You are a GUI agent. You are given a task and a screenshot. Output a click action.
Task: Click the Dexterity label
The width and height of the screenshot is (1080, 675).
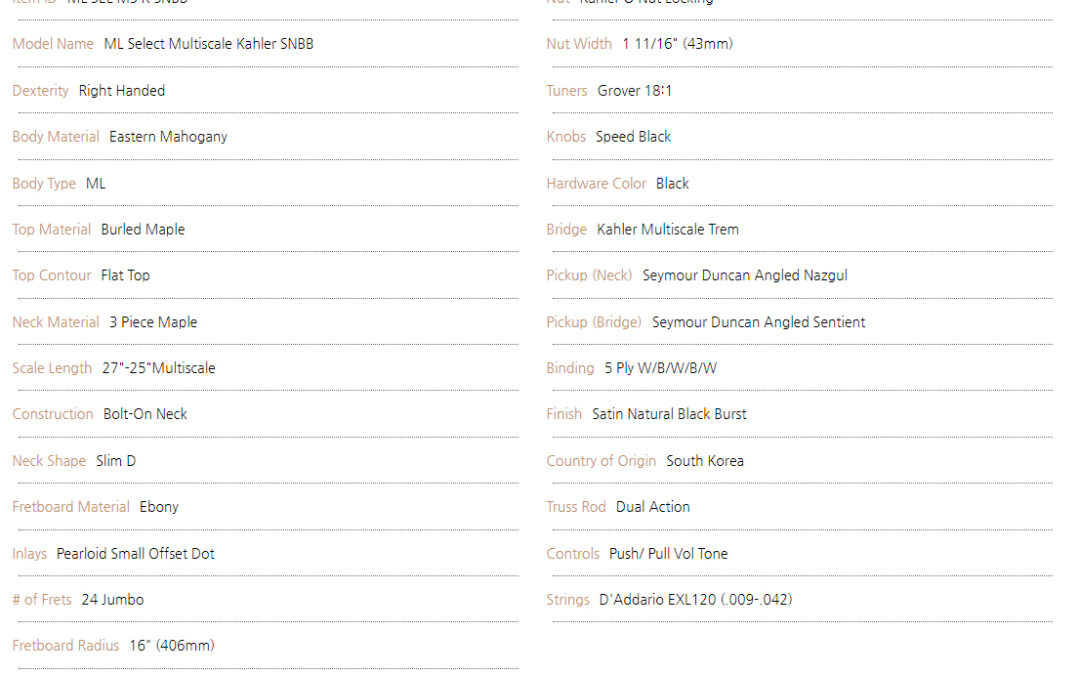click(x=40, y=90)
